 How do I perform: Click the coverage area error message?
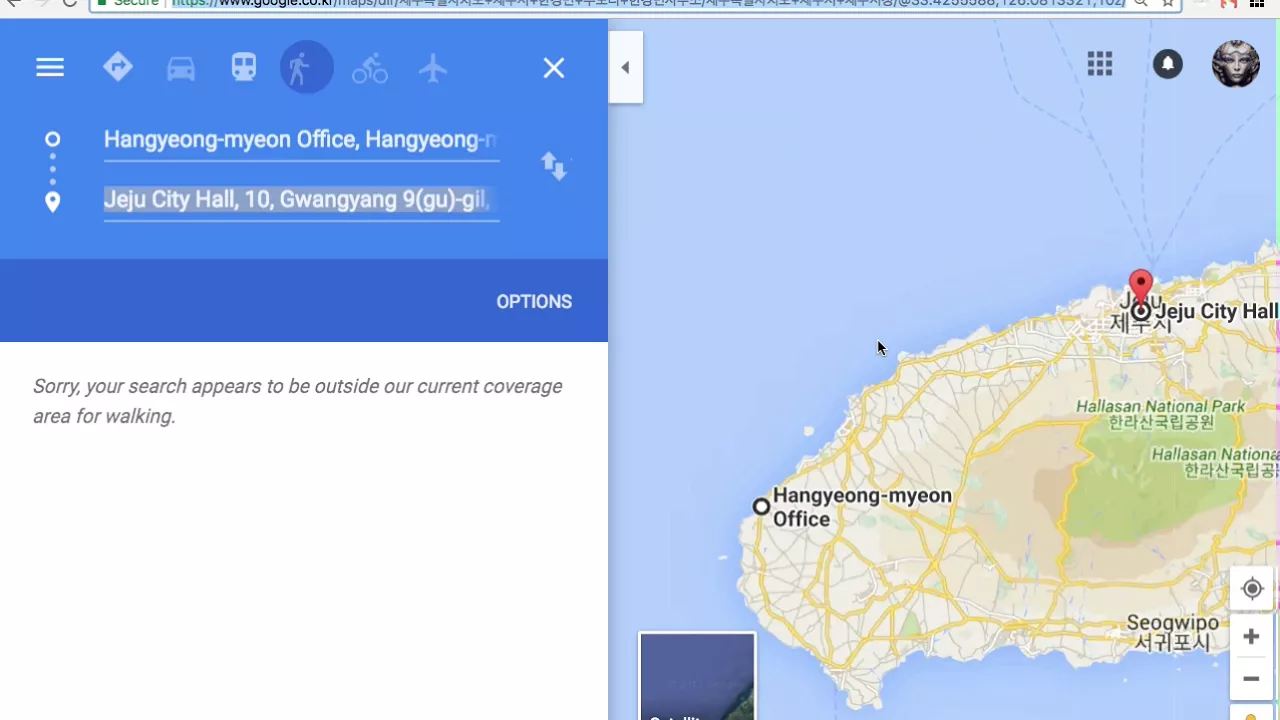[x=298, y=401]
